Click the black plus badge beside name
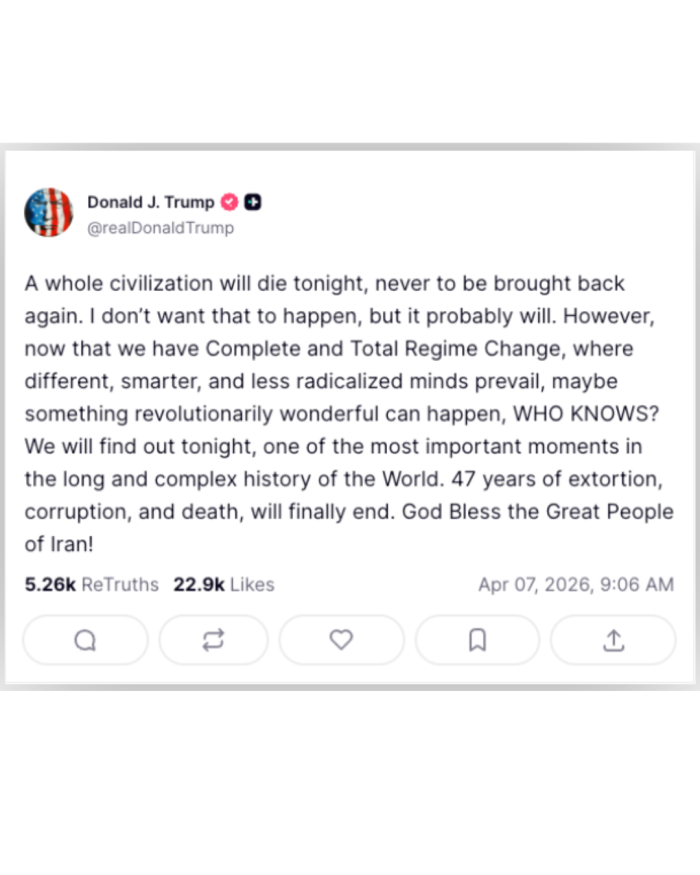The width and height of the screenshot is (700, 875). [253, 202]
